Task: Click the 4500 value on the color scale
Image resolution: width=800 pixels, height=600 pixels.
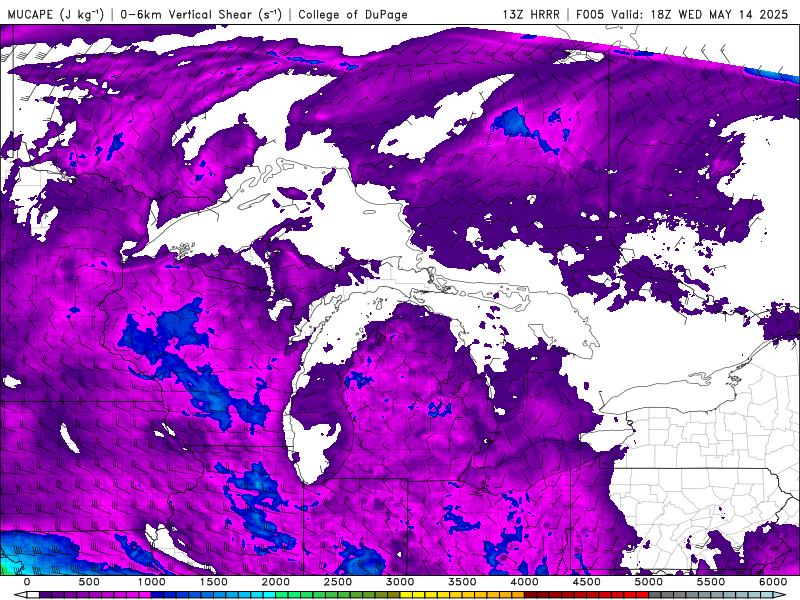Action: tap(587, 582)
